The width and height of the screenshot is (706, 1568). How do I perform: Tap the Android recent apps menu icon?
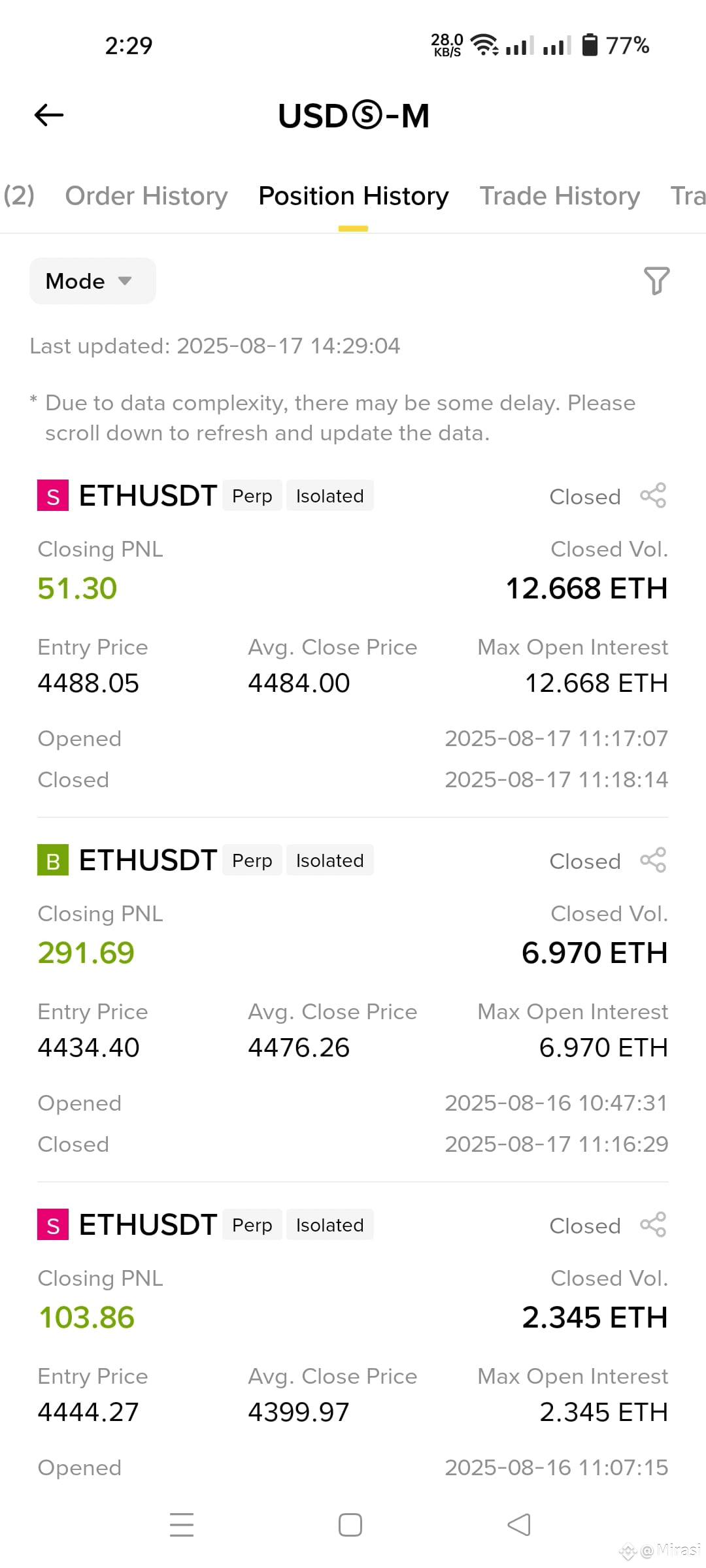182,1525
